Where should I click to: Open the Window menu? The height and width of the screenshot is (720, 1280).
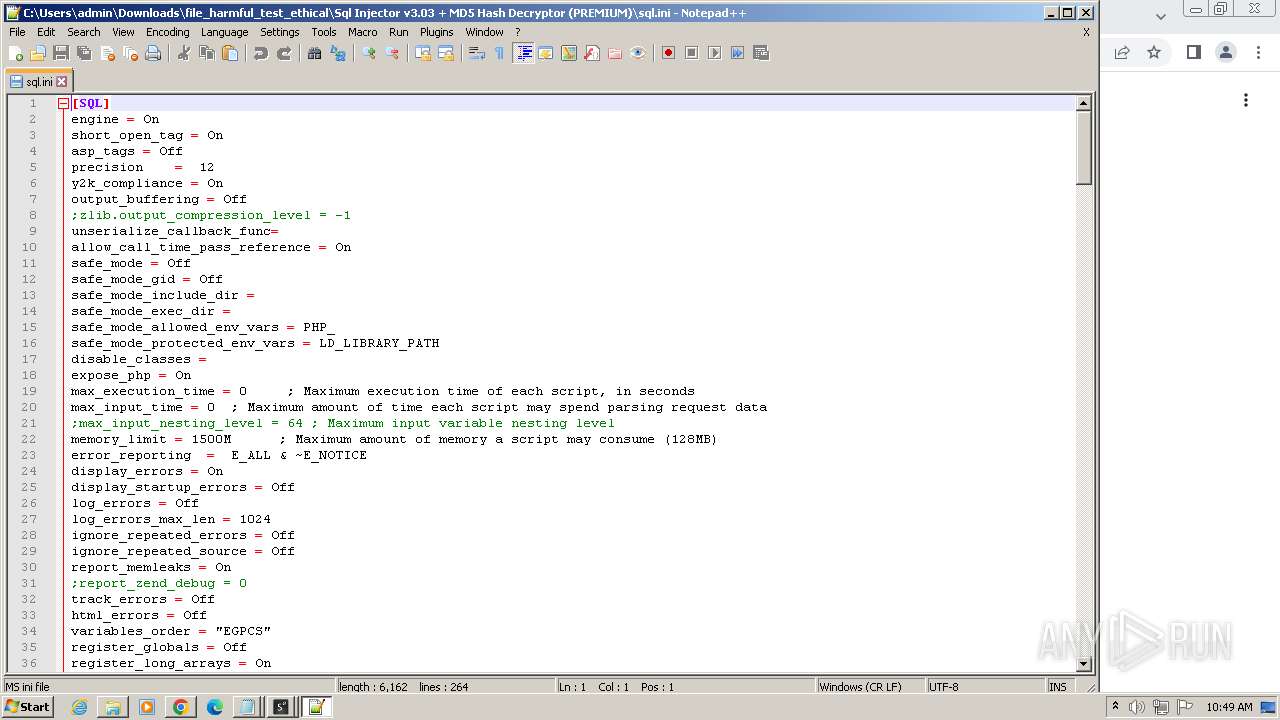(x=484, y=32)
